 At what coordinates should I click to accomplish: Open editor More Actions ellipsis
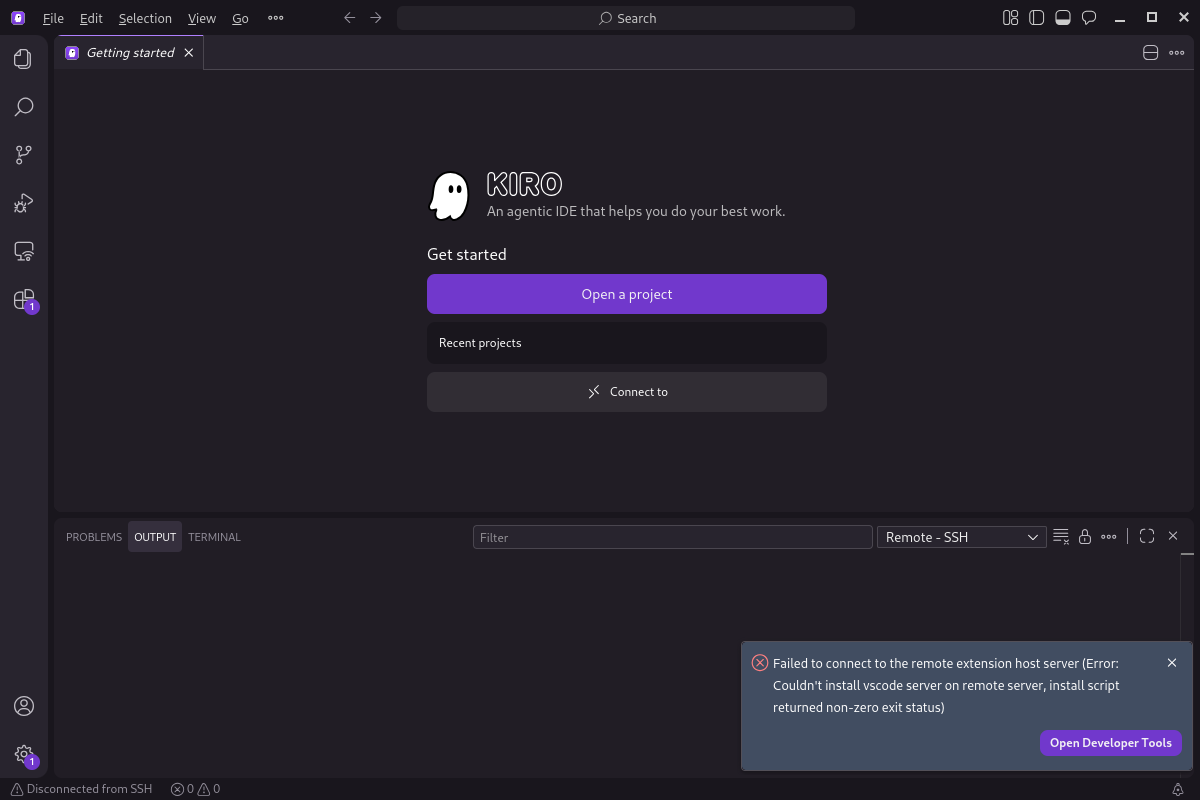(x=1177, y=53)
